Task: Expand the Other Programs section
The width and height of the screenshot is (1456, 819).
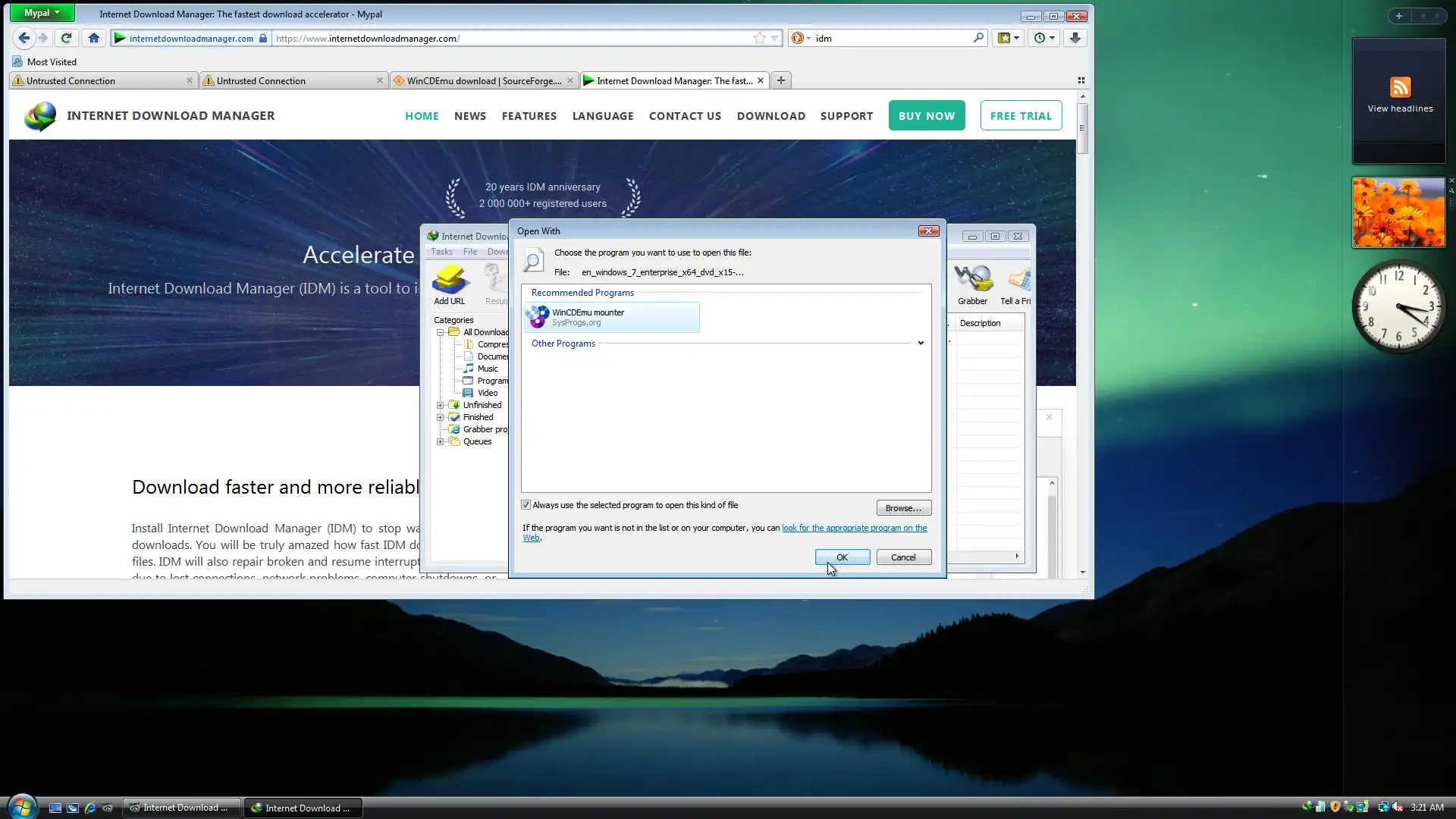Action: (x=920, y=344)
